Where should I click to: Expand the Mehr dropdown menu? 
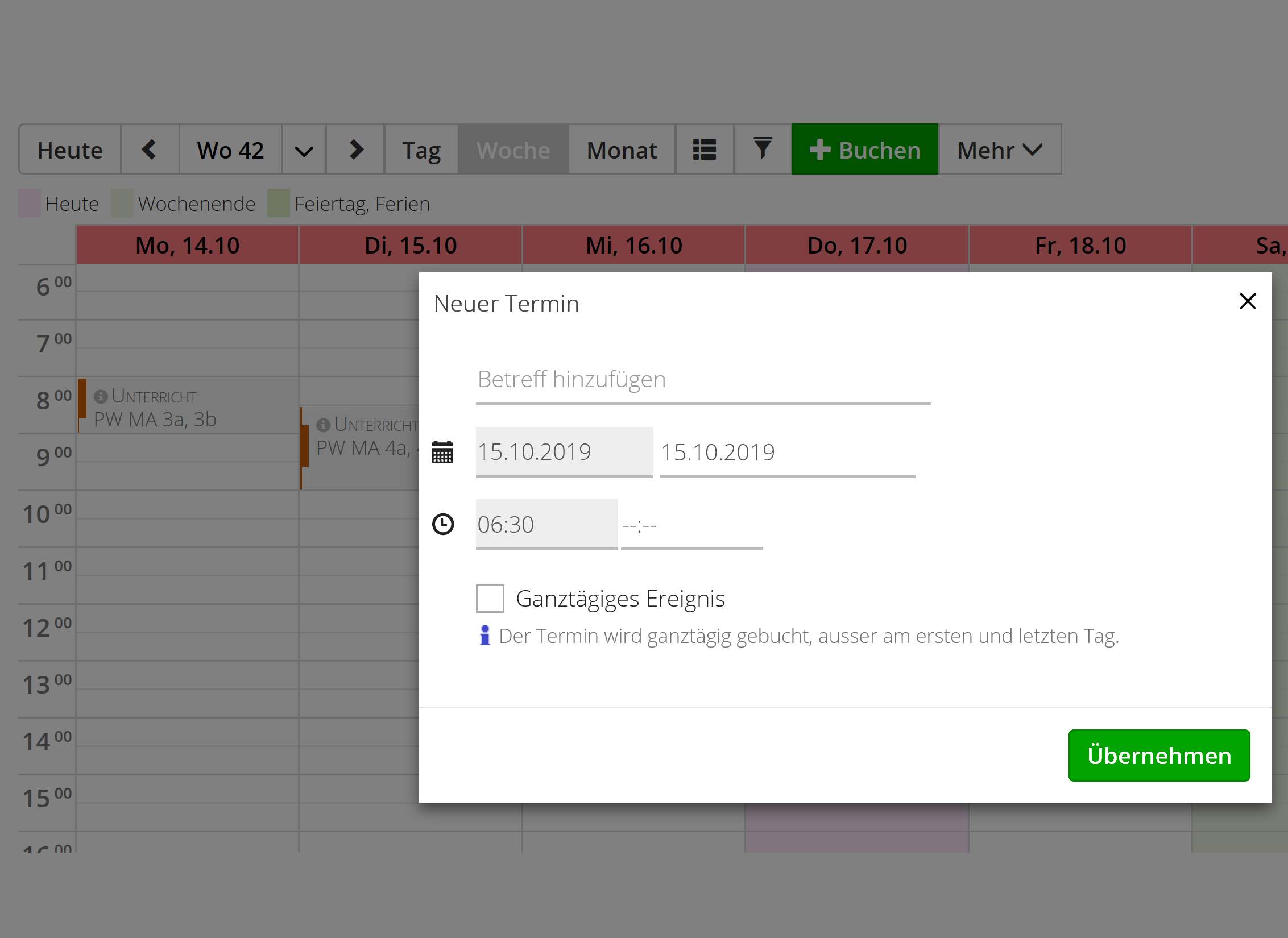point(1000,150)
